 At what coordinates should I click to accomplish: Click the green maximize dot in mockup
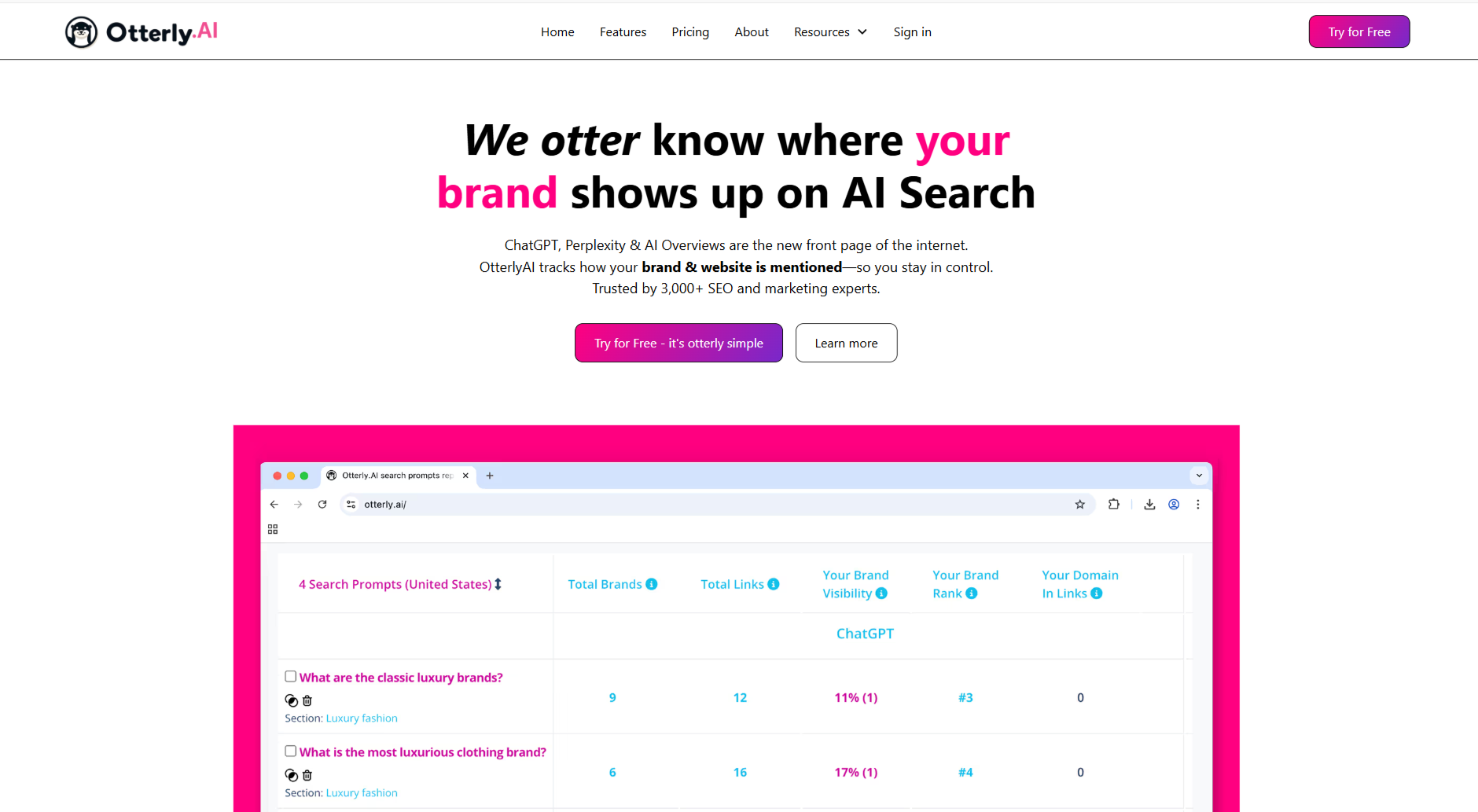304,476
